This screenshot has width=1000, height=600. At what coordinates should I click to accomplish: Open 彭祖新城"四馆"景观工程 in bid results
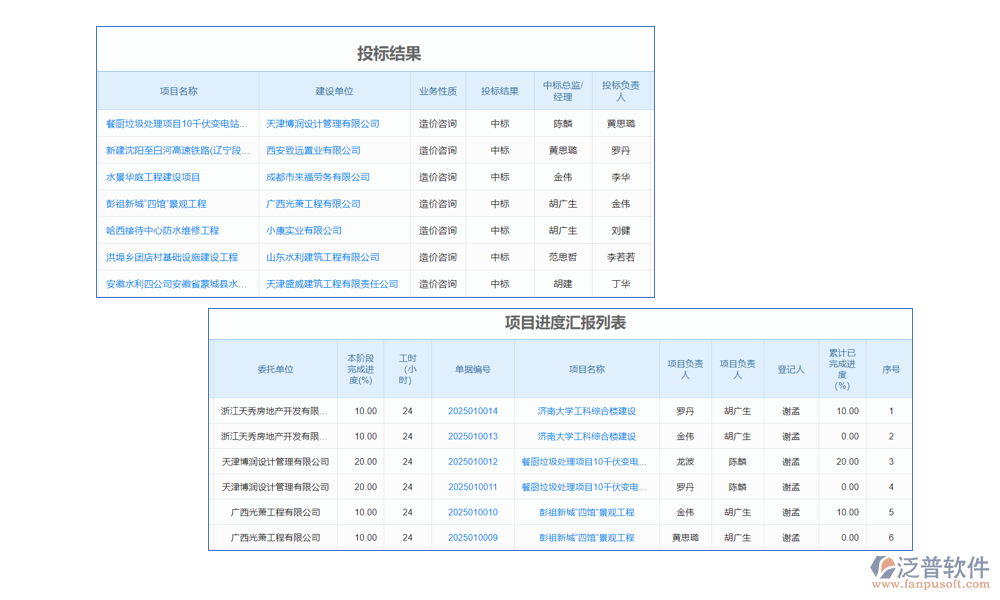156,203
